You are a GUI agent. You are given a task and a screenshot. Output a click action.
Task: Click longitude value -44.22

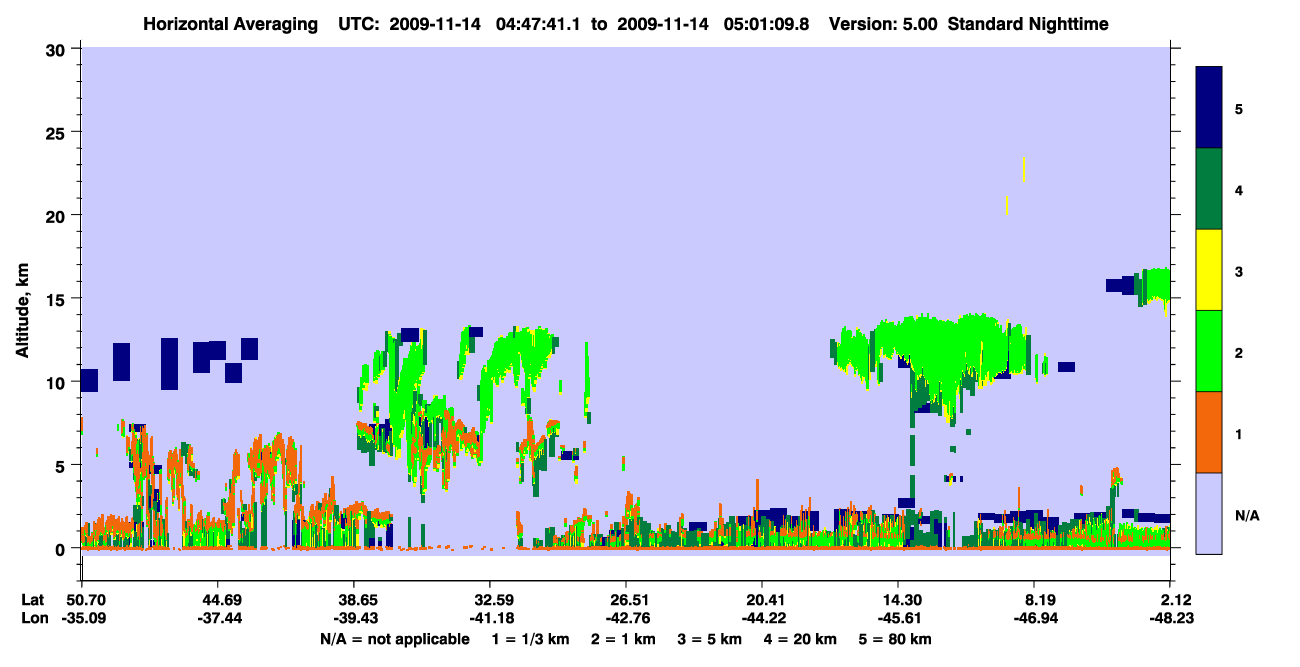(x=762, y=618)
